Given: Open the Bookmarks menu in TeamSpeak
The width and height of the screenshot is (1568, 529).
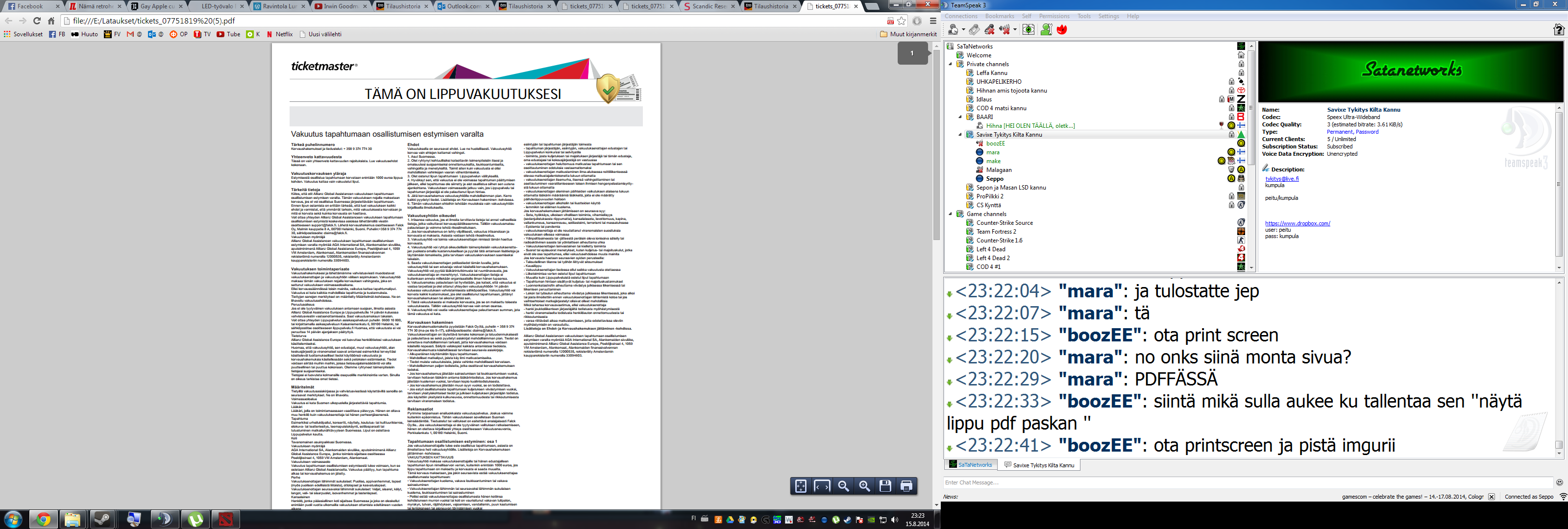Looking at the screenshot, I should 1000,17.
